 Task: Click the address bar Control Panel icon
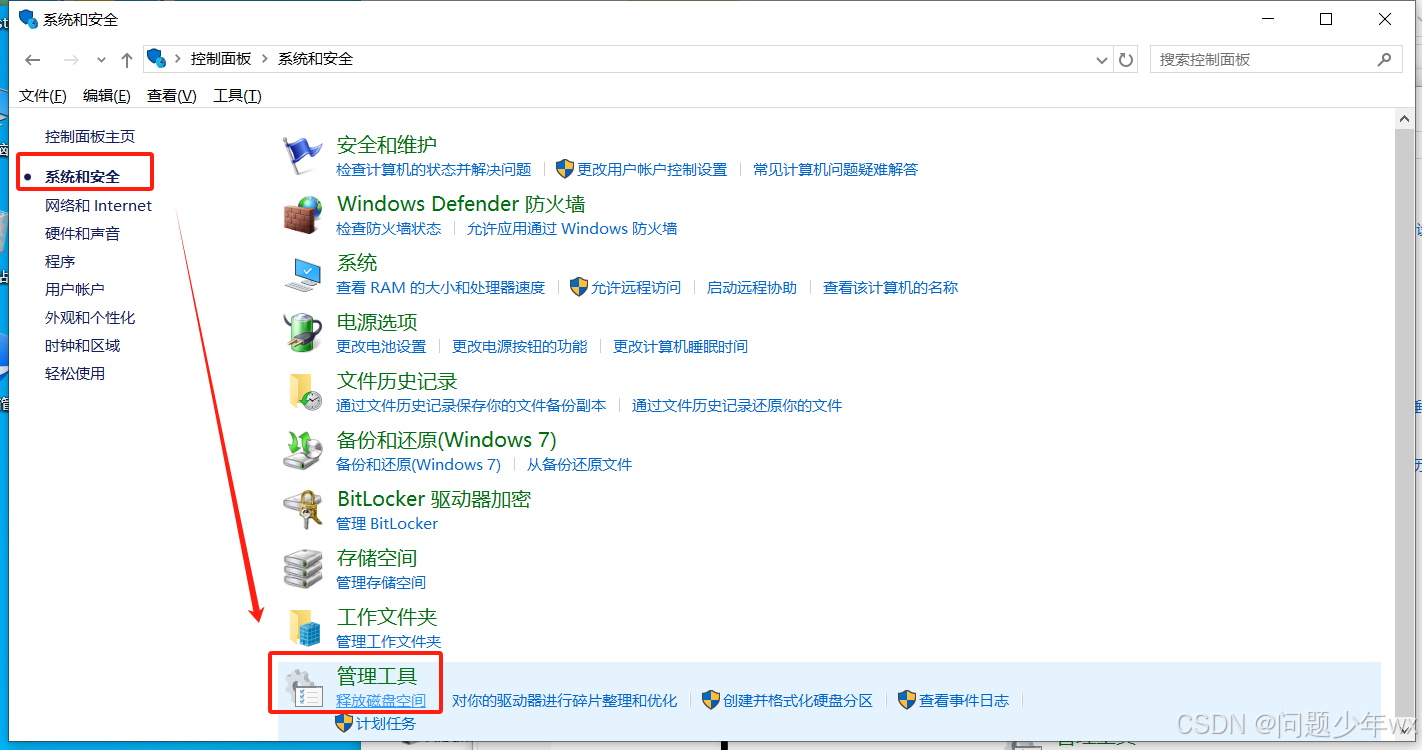[x=156, y=58]
